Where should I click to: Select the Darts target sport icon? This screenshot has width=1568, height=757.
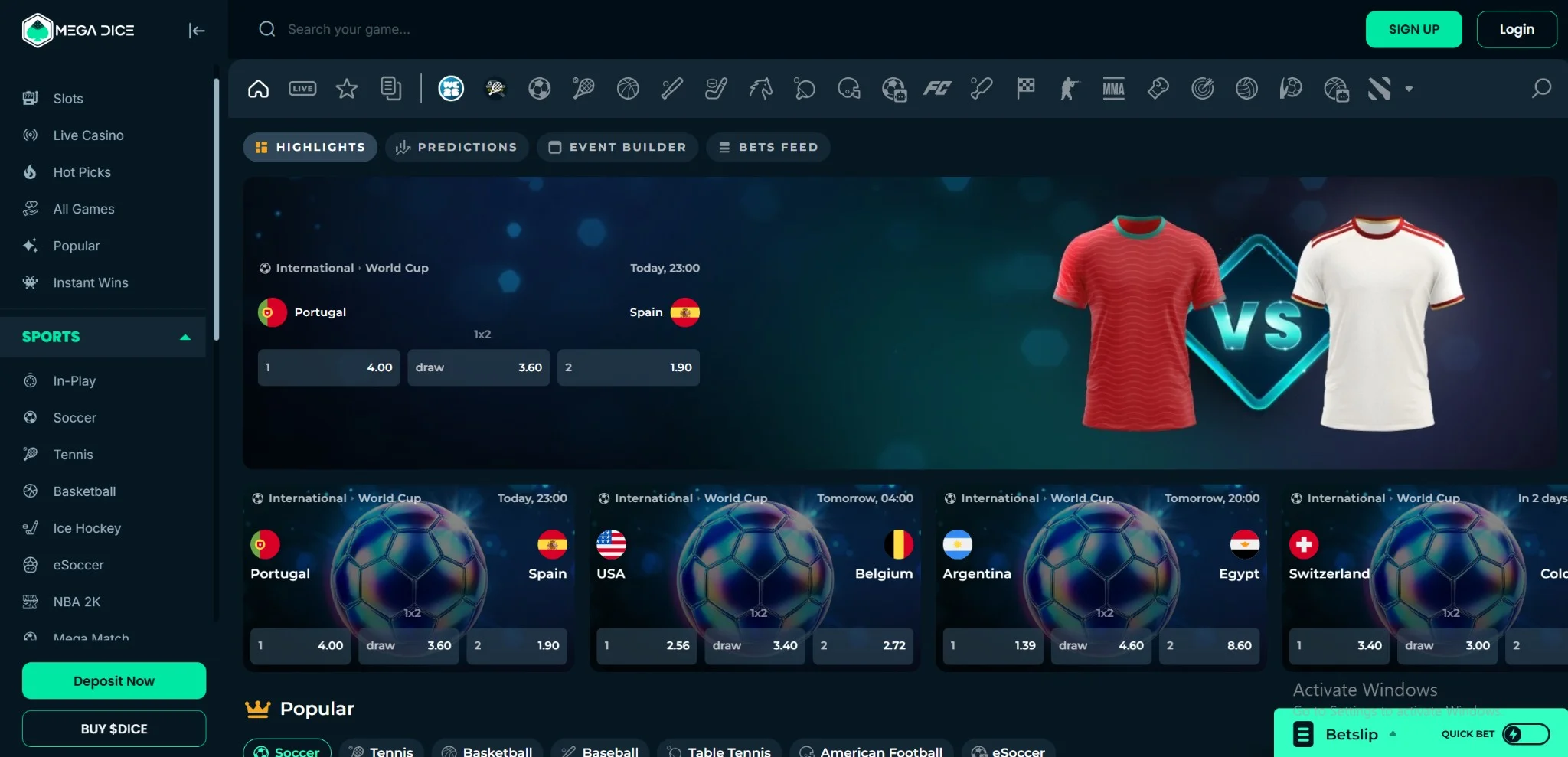click(x=1203, y=89)
